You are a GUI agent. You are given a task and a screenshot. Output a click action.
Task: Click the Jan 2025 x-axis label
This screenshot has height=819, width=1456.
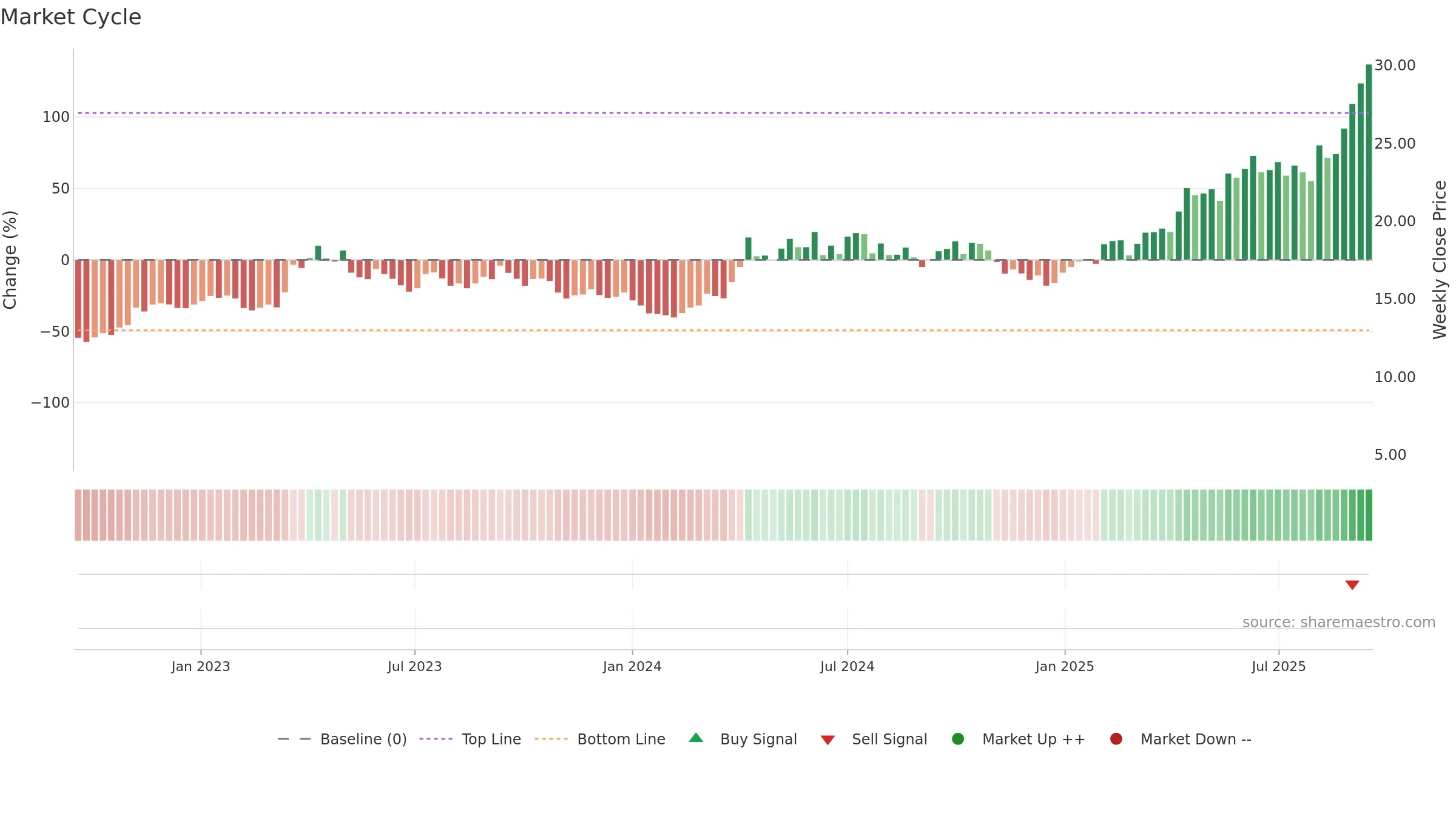pyautogui.click(x=1065, y=667)
